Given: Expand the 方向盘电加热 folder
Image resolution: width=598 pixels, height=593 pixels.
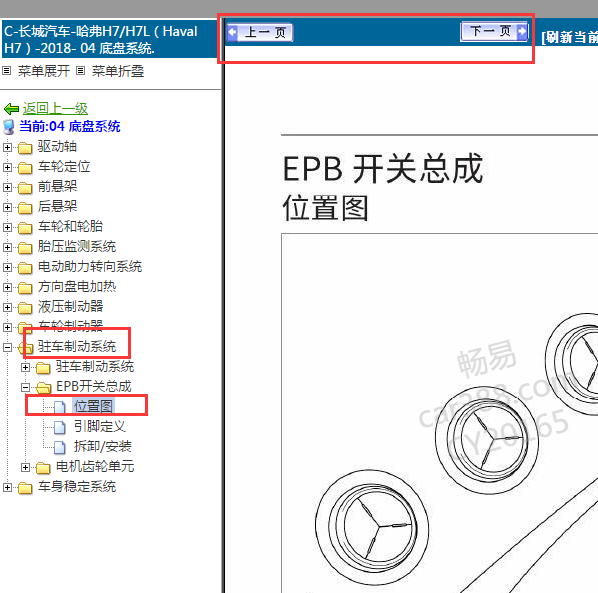Looking at the screenshot, I should [x=7, y=287].
